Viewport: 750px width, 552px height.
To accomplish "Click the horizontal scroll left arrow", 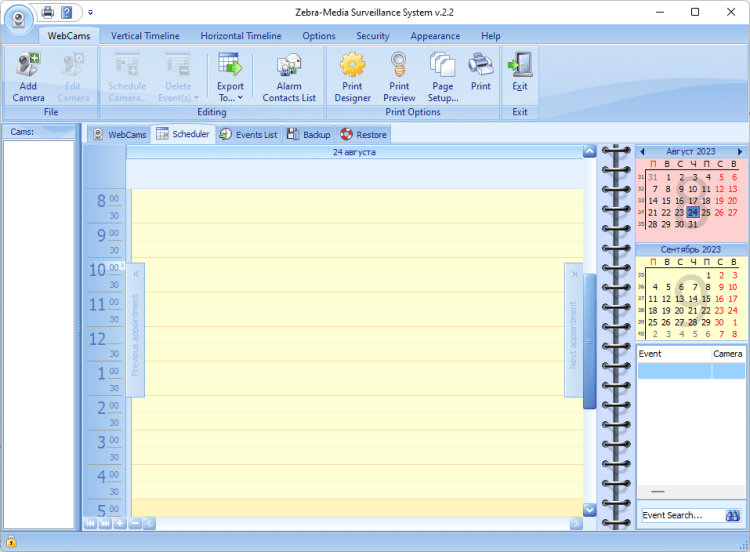I will pos(149,524).
